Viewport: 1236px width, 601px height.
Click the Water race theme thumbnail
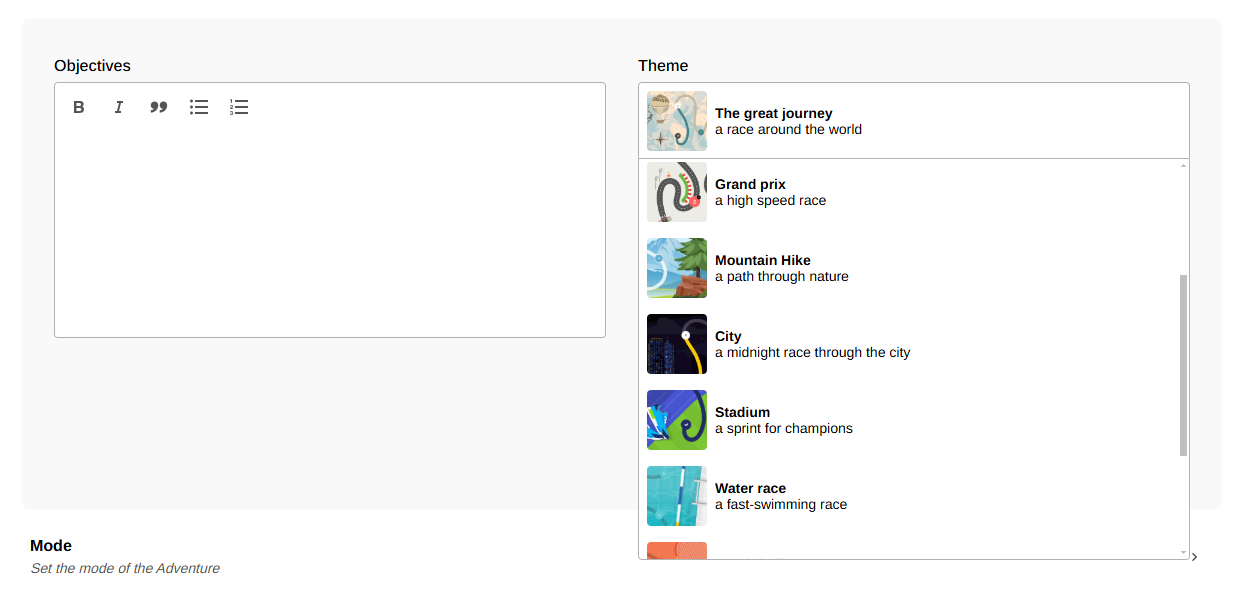coord(677,496)
